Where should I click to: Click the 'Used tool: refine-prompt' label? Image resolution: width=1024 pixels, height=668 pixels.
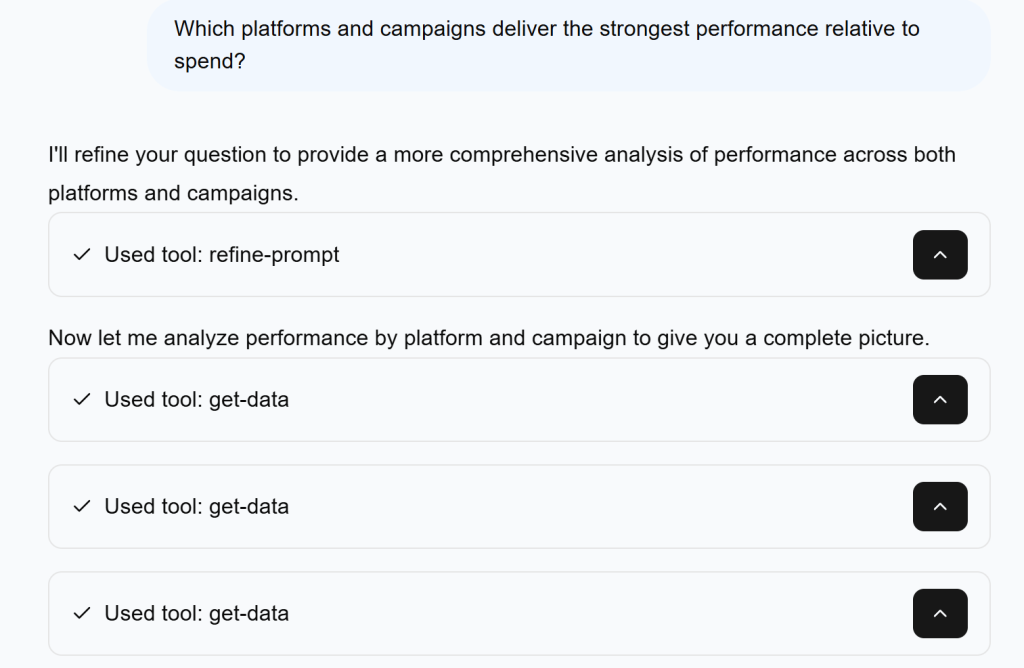click(220, 255)
